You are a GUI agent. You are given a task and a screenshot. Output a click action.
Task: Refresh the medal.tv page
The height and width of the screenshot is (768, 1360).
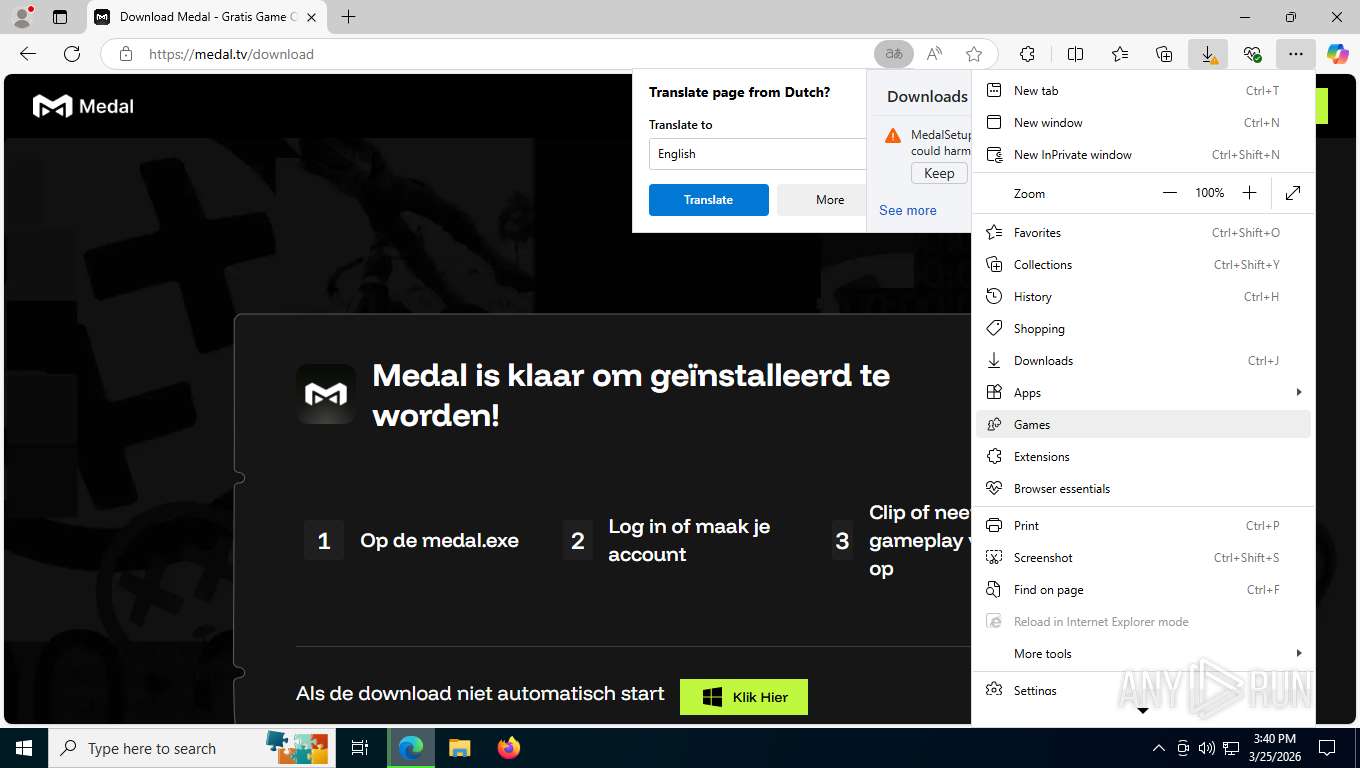(x=72, y=54)
